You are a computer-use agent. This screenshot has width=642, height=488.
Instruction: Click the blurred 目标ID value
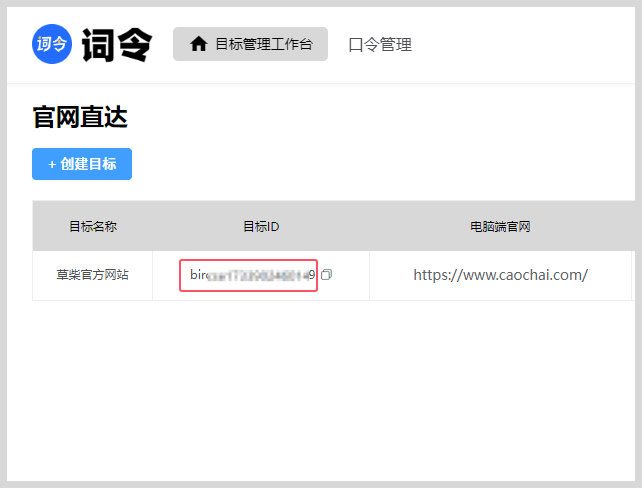pos(252,275)
